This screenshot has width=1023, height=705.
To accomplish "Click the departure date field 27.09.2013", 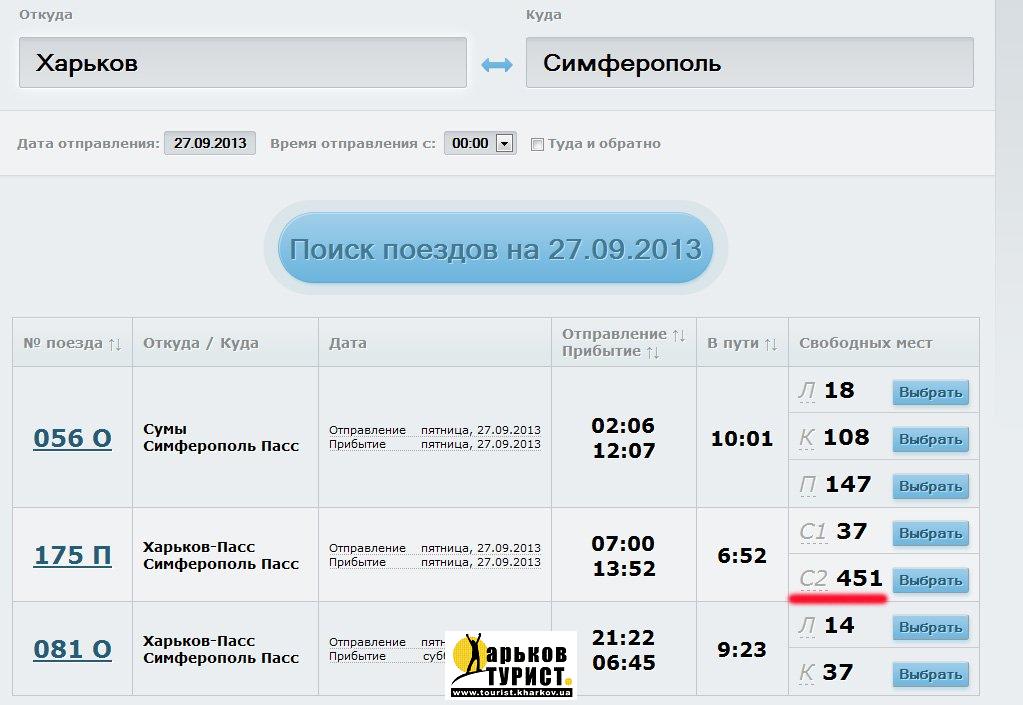I will tap(210, 143).
